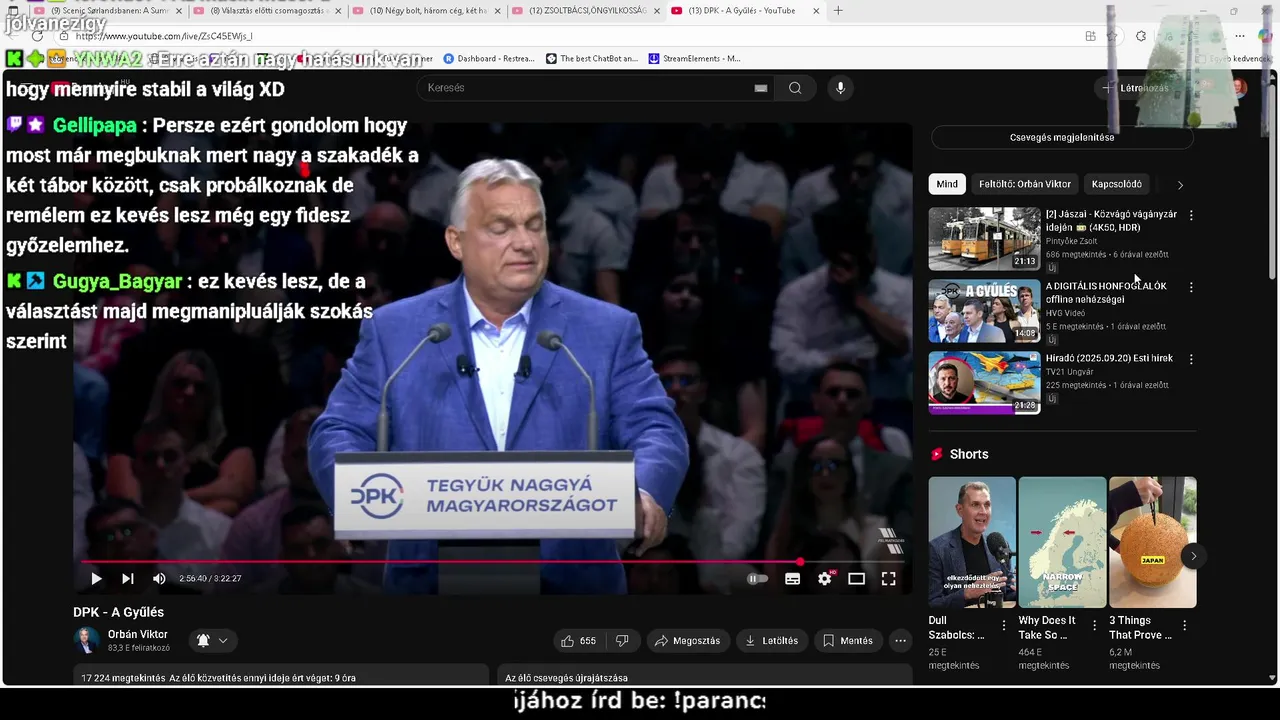Open options menu for A DIGITÁLIS HONFOGLALÓK

[x=1190, y=287]
